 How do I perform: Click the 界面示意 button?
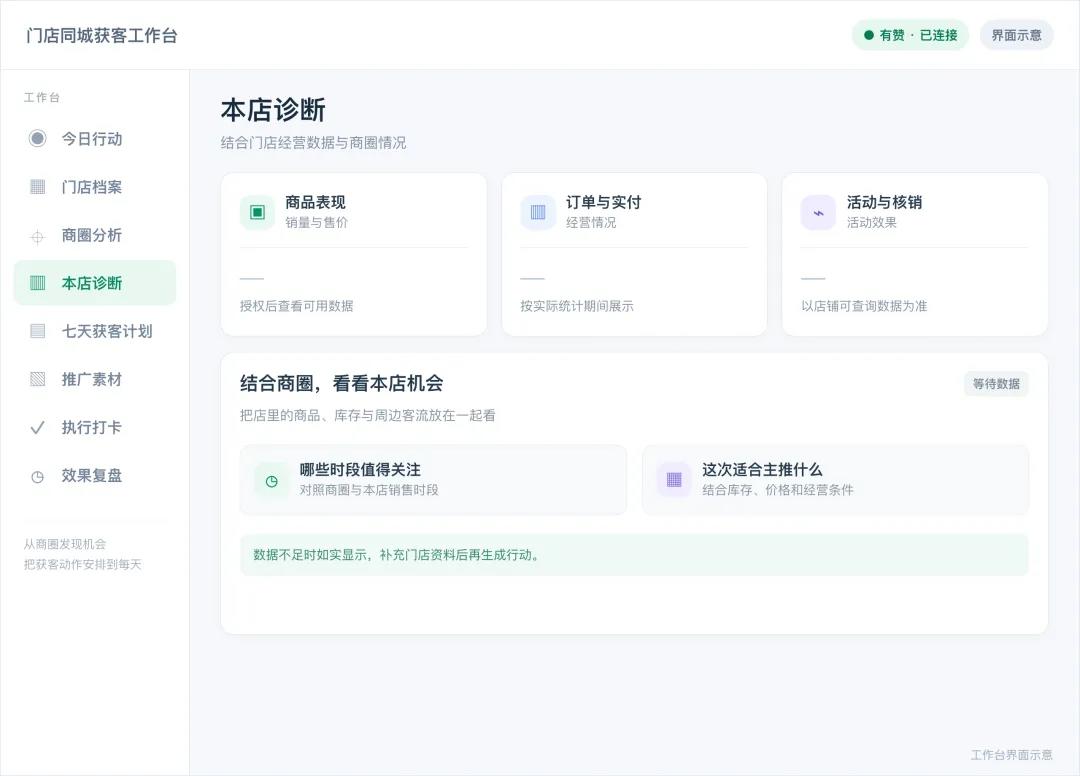click(1017, 35)
